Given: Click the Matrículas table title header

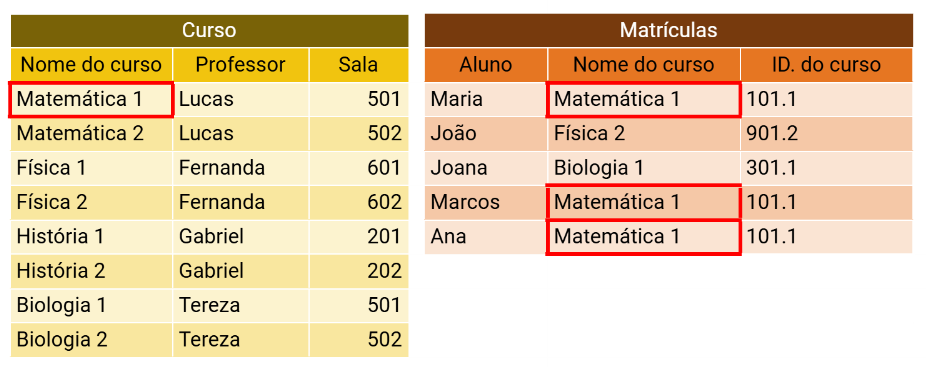Looking at the screenshot, I should tap(669, 31).
